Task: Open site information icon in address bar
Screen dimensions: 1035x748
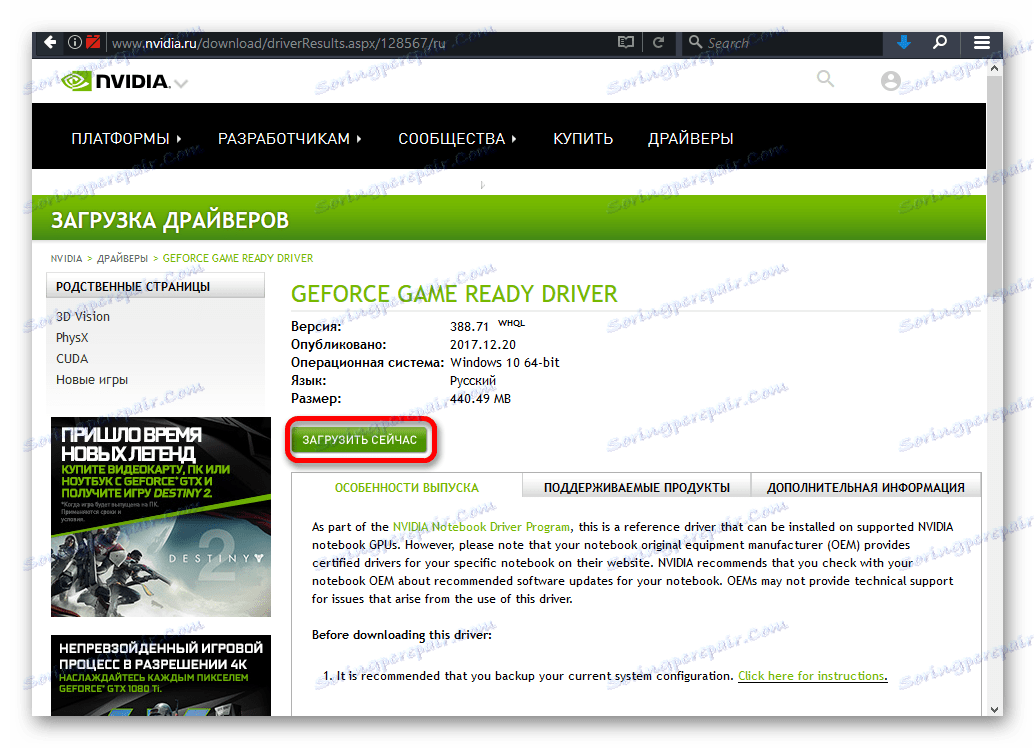Action: click(x=75, y=43)
